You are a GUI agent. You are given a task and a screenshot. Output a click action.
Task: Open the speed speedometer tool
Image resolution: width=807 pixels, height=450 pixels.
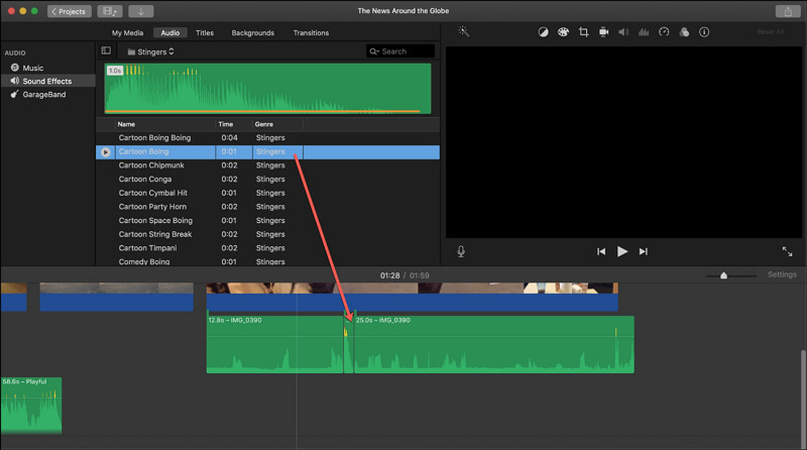point(664,32)
